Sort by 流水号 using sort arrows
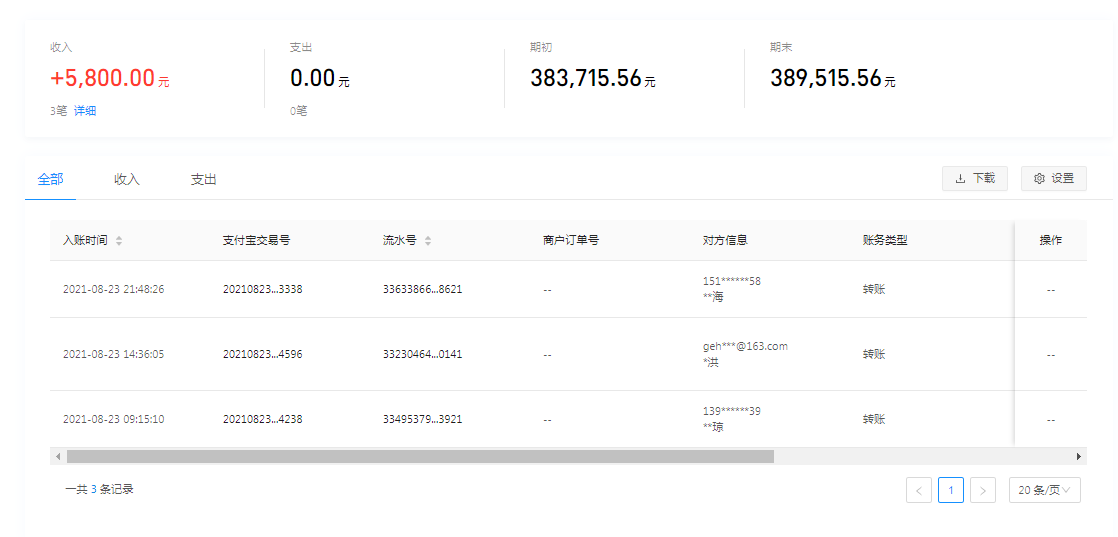Image resolution: width=1118 pixels, height=537 pixels. (x=428, y=241)
